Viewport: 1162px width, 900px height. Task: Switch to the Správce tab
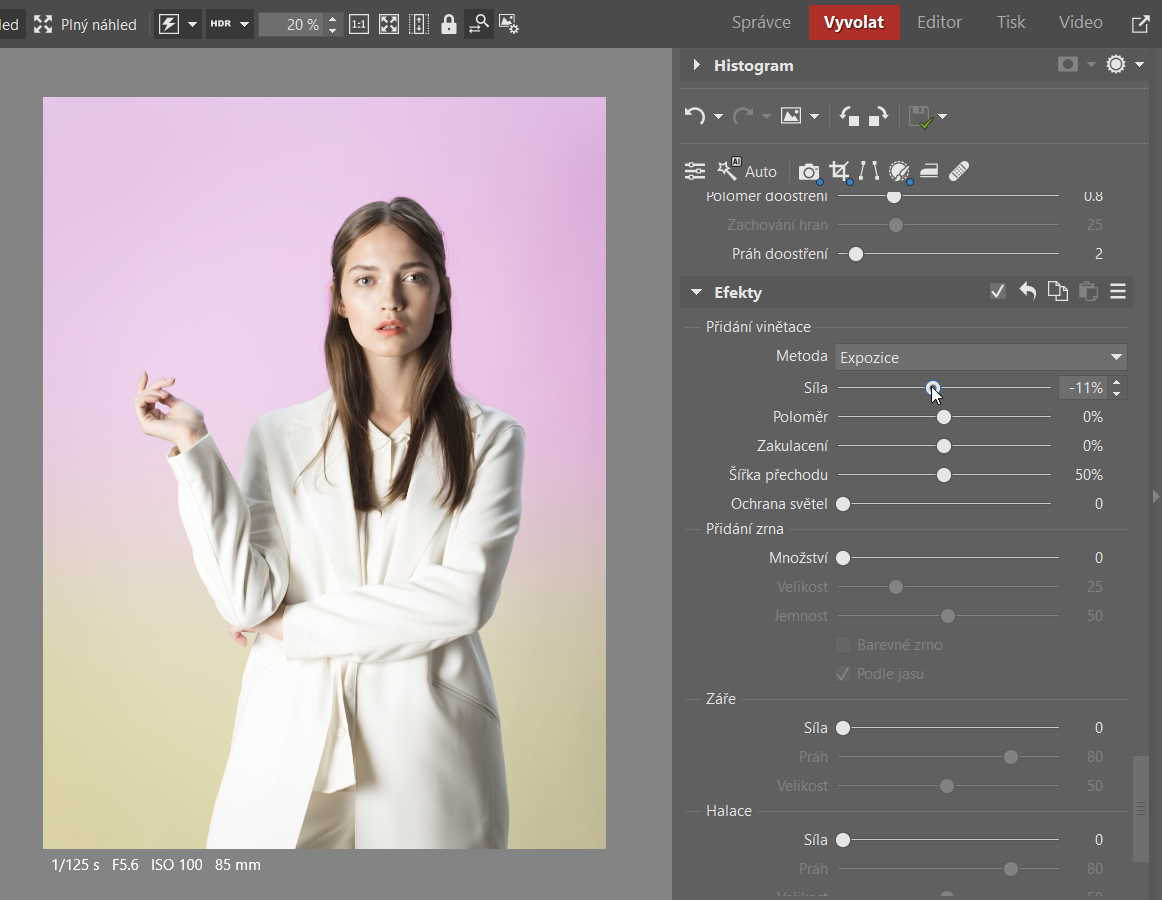coord(761,22)
